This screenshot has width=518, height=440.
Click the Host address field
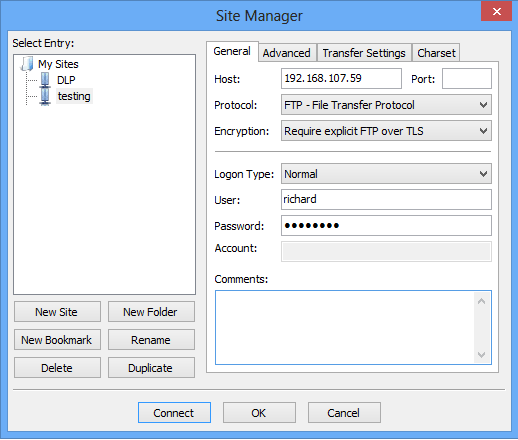tap(341, 79)
